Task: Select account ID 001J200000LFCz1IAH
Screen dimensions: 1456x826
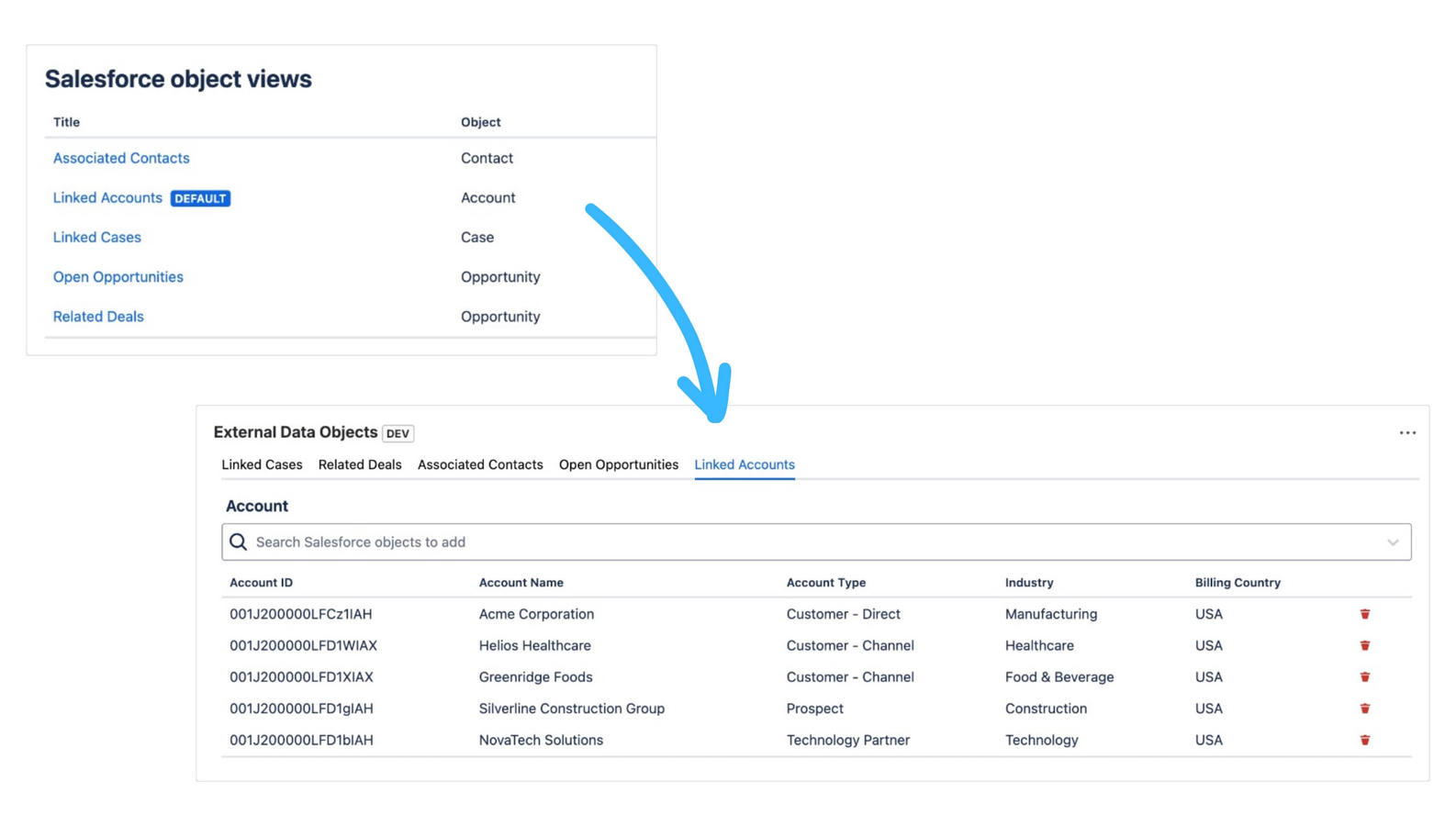Action: tap(301, 614)
